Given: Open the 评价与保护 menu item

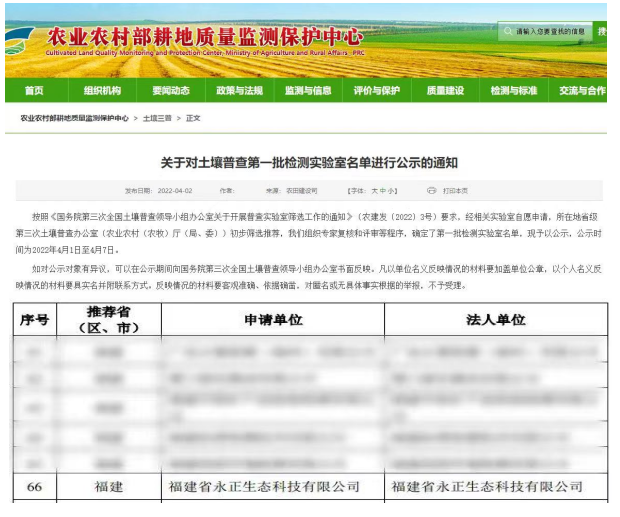Looking at the screenshot, I should [x=377, y=91].
